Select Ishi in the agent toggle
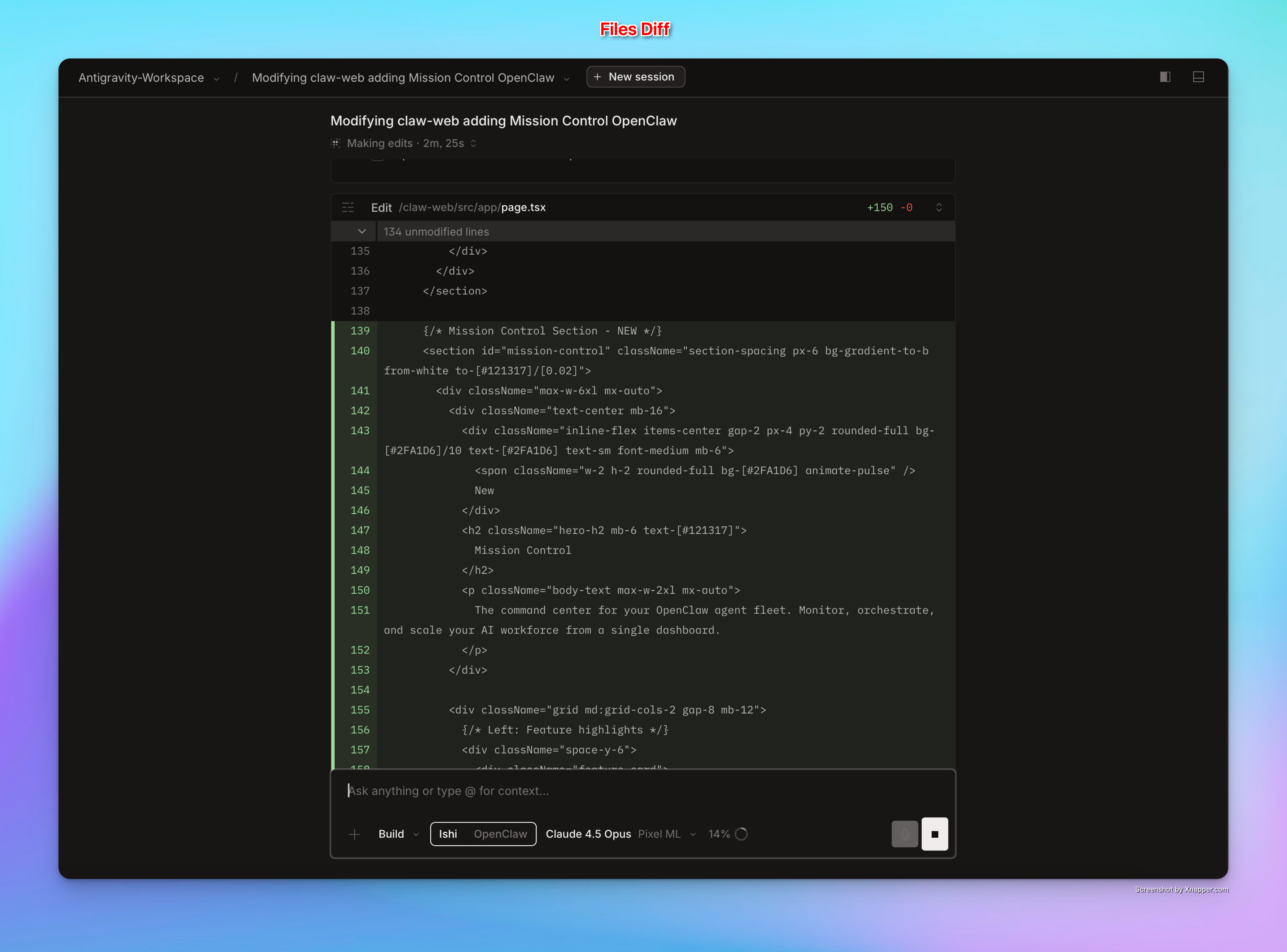The height and width of the screenshot is (952, 1287). [448, 834]
